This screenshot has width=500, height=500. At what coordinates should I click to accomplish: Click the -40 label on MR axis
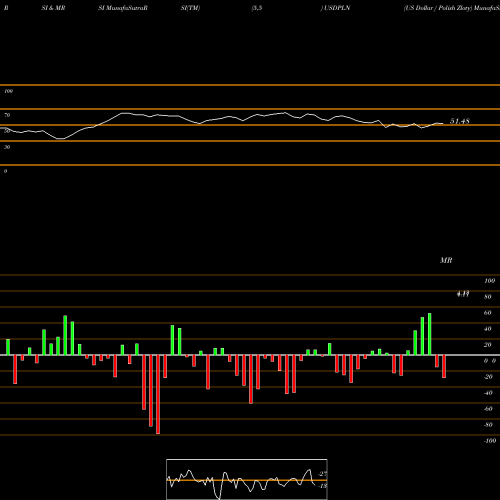488,393
